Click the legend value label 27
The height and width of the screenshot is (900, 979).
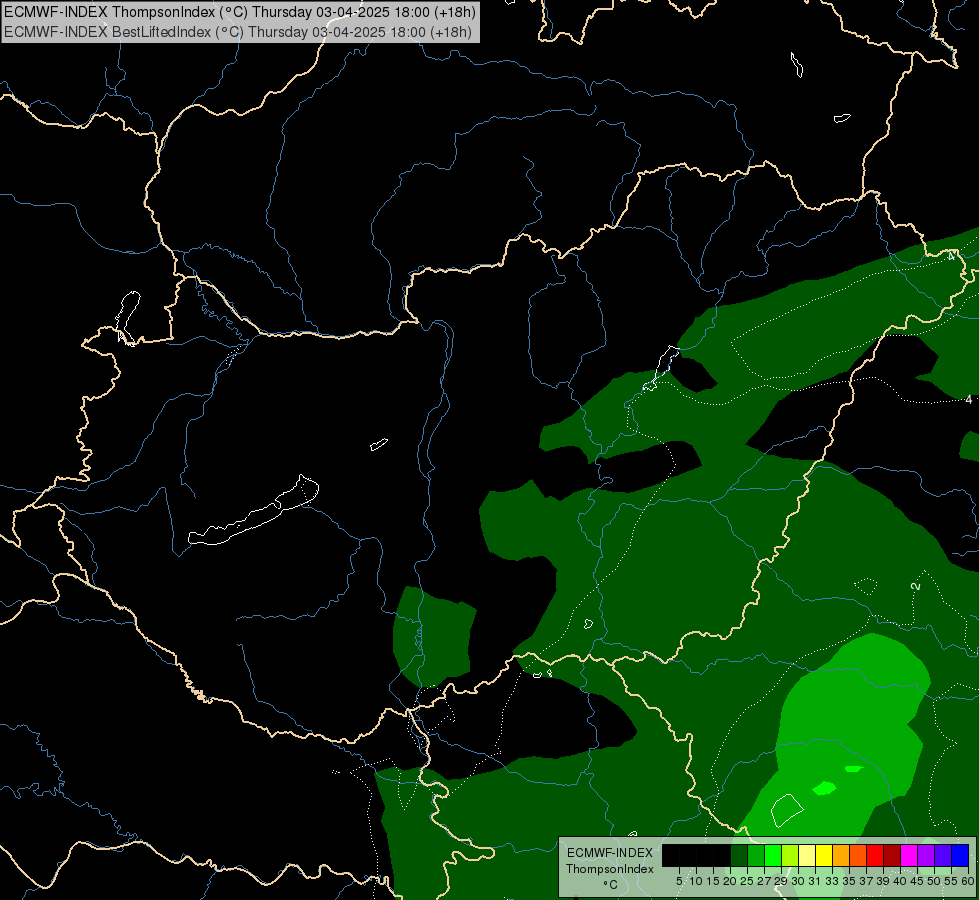click(x=764, y=881)
